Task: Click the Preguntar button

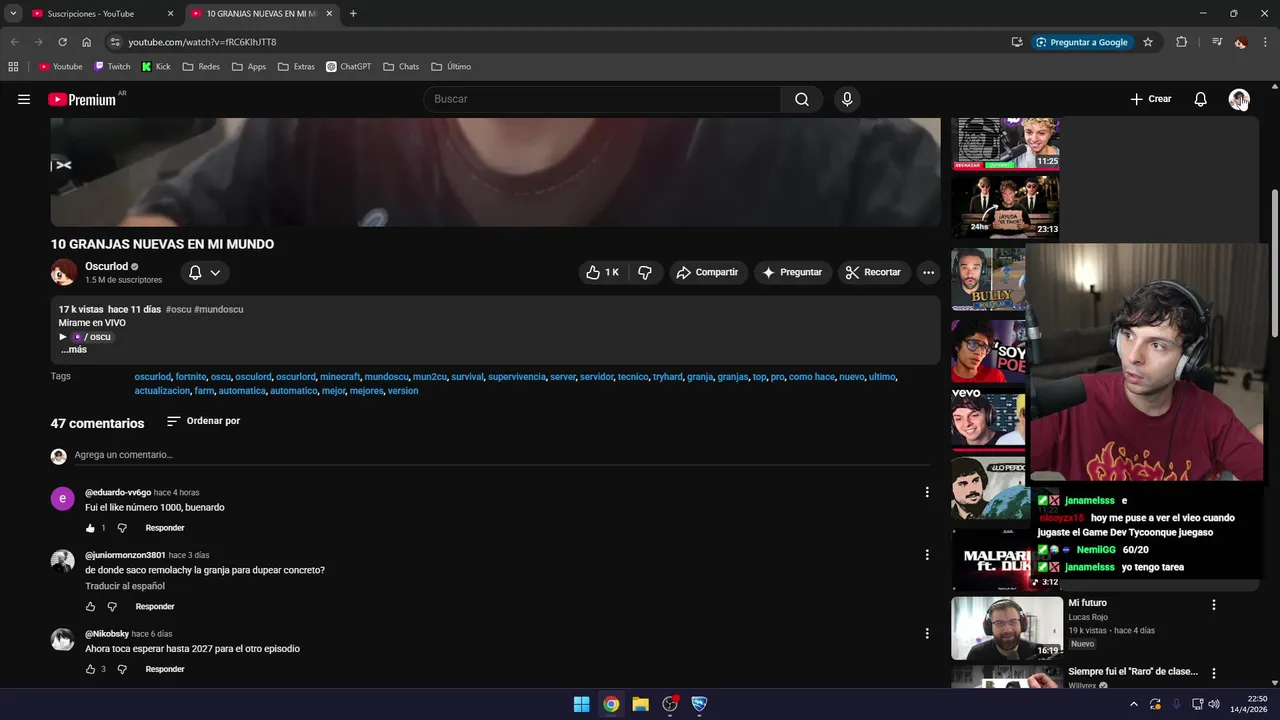Action: 792,272
